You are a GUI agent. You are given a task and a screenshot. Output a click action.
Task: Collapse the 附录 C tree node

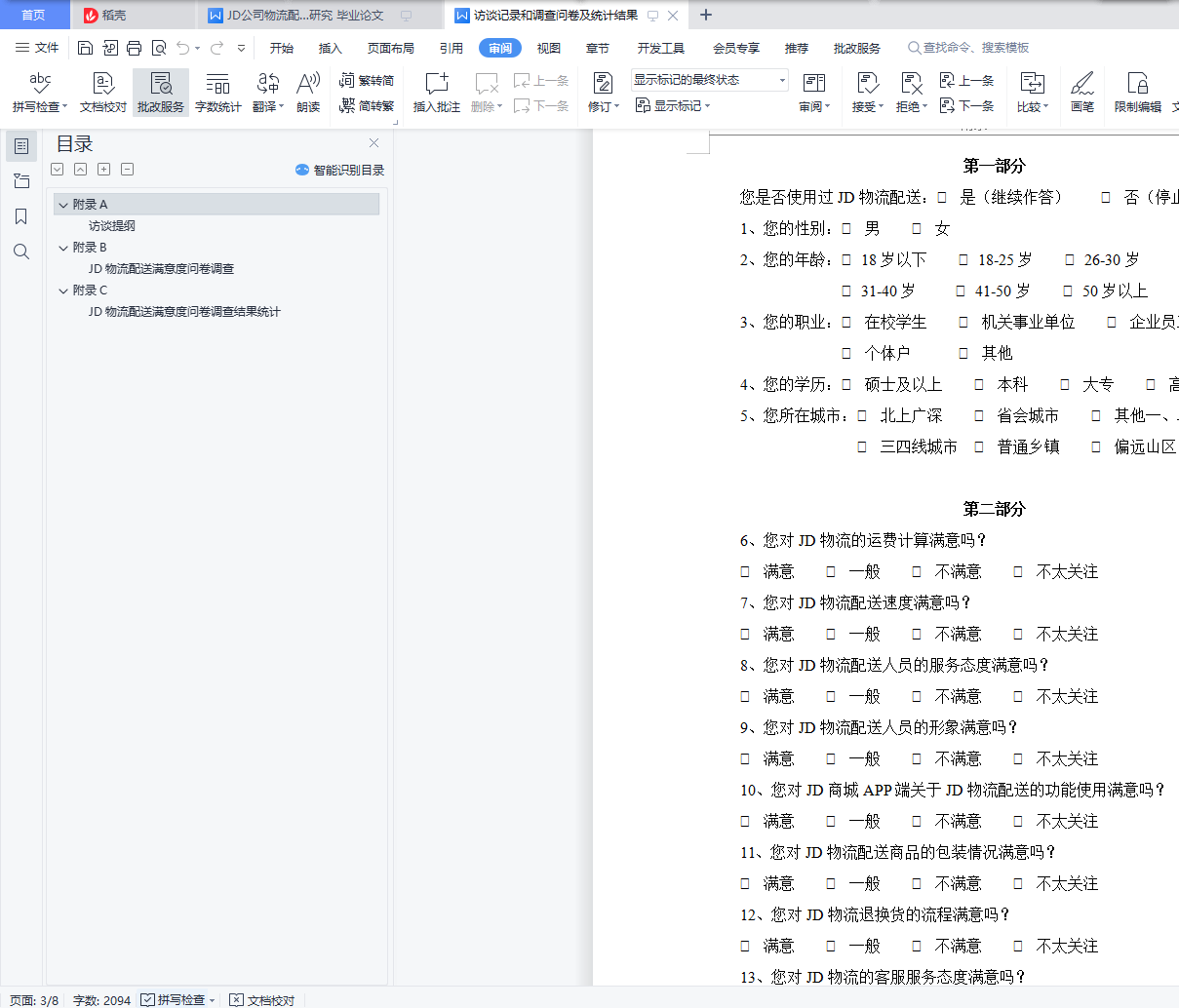tap(63, 291)
